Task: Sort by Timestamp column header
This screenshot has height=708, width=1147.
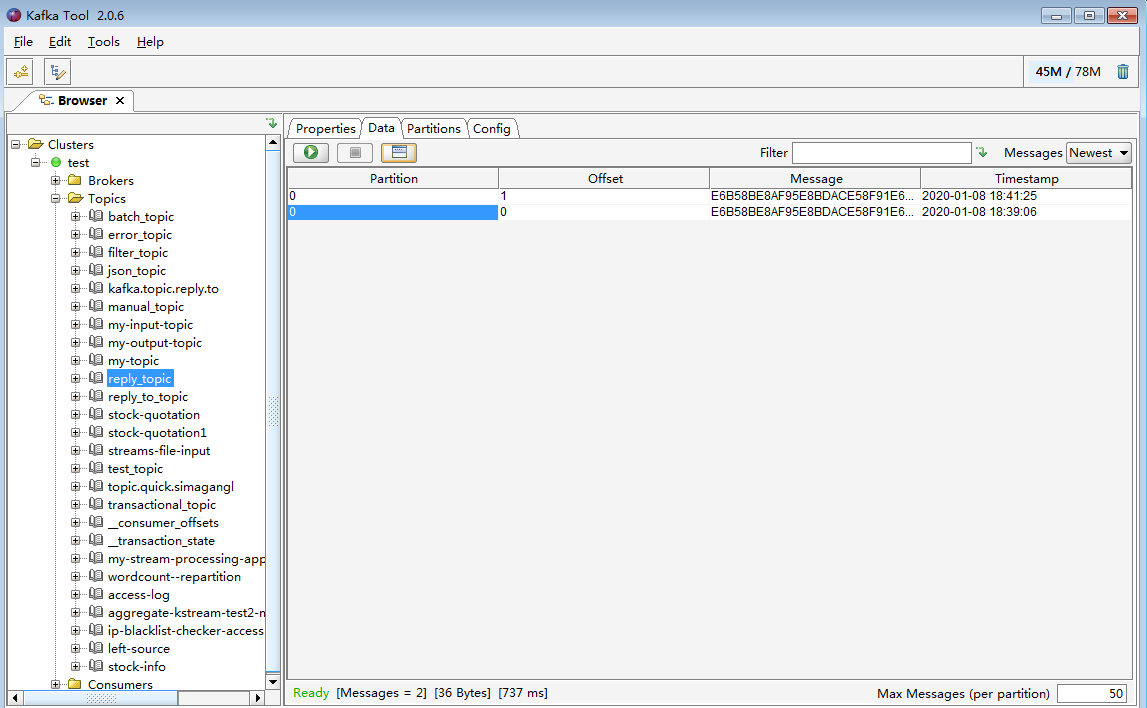Action: point(1026,178)
